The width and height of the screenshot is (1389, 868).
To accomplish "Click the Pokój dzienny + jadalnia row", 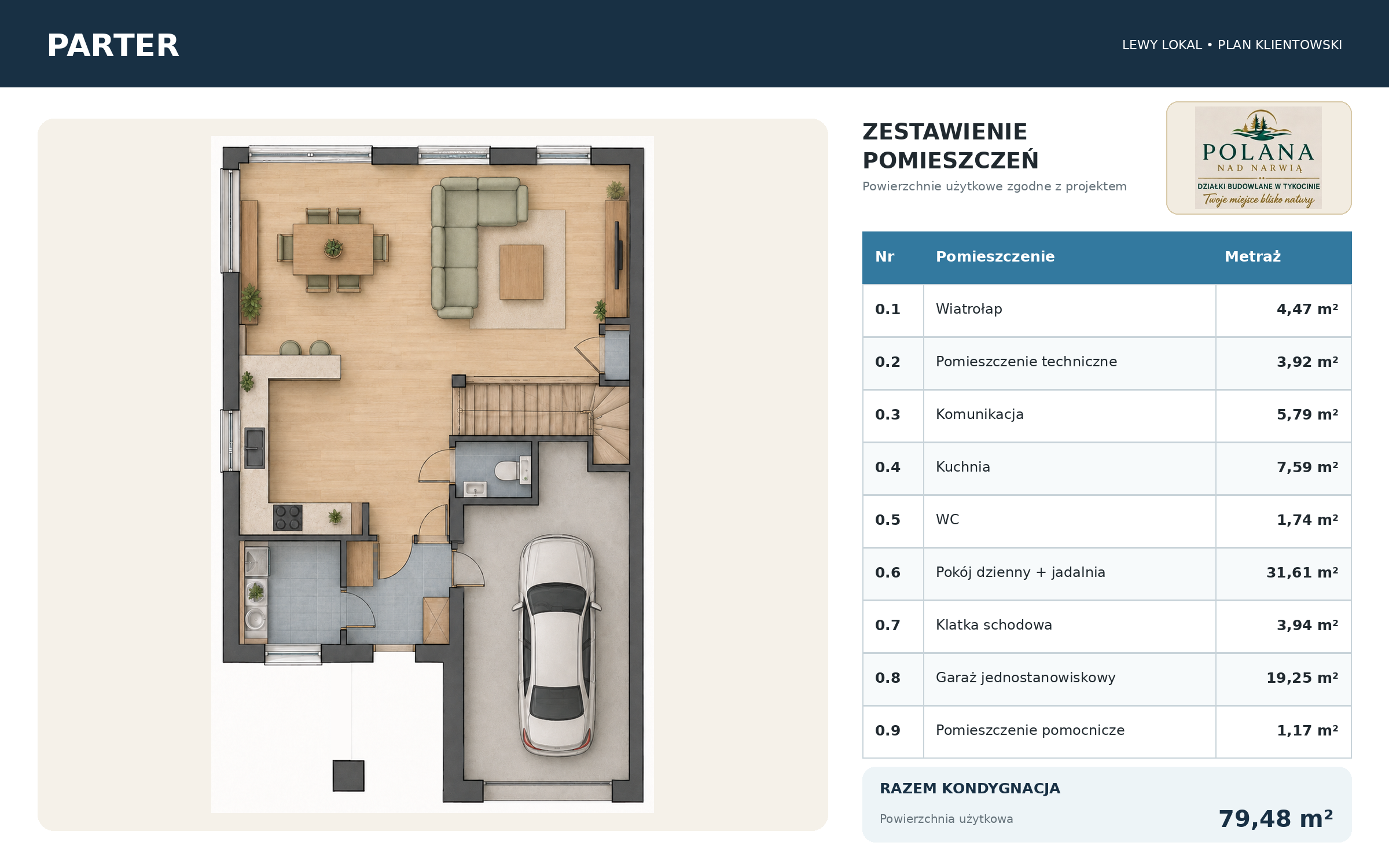I will click(1107, 573).
